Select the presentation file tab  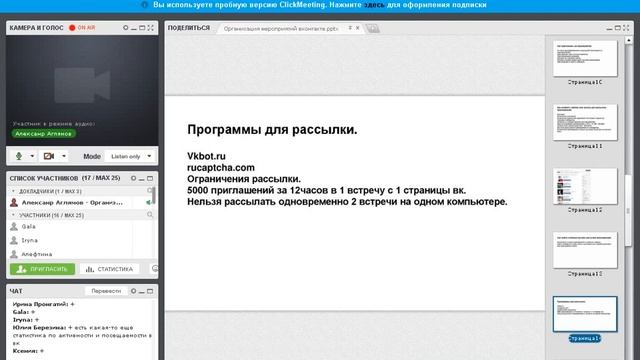coord(281,29)
